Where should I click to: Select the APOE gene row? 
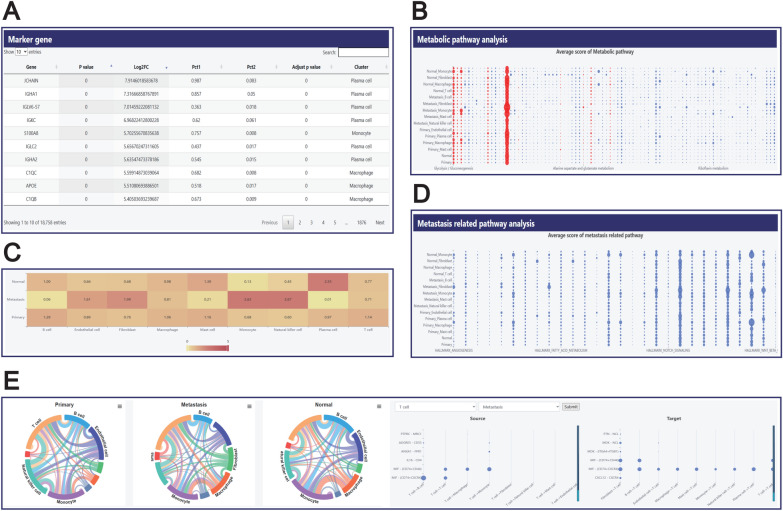point(196,186)
